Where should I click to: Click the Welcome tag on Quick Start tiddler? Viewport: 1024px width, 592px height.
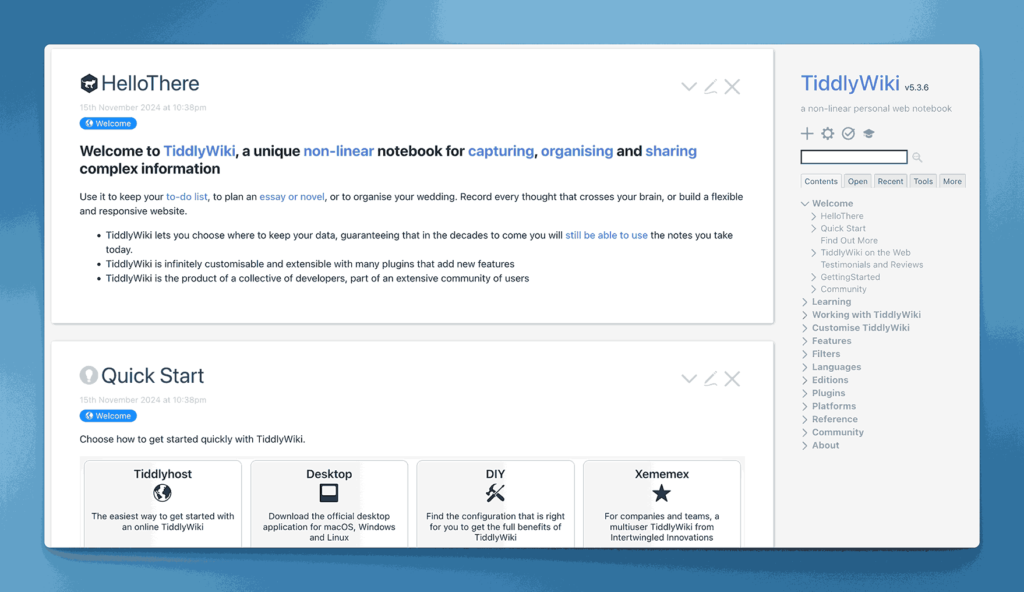pyautogui.click(x=108, y=416)
